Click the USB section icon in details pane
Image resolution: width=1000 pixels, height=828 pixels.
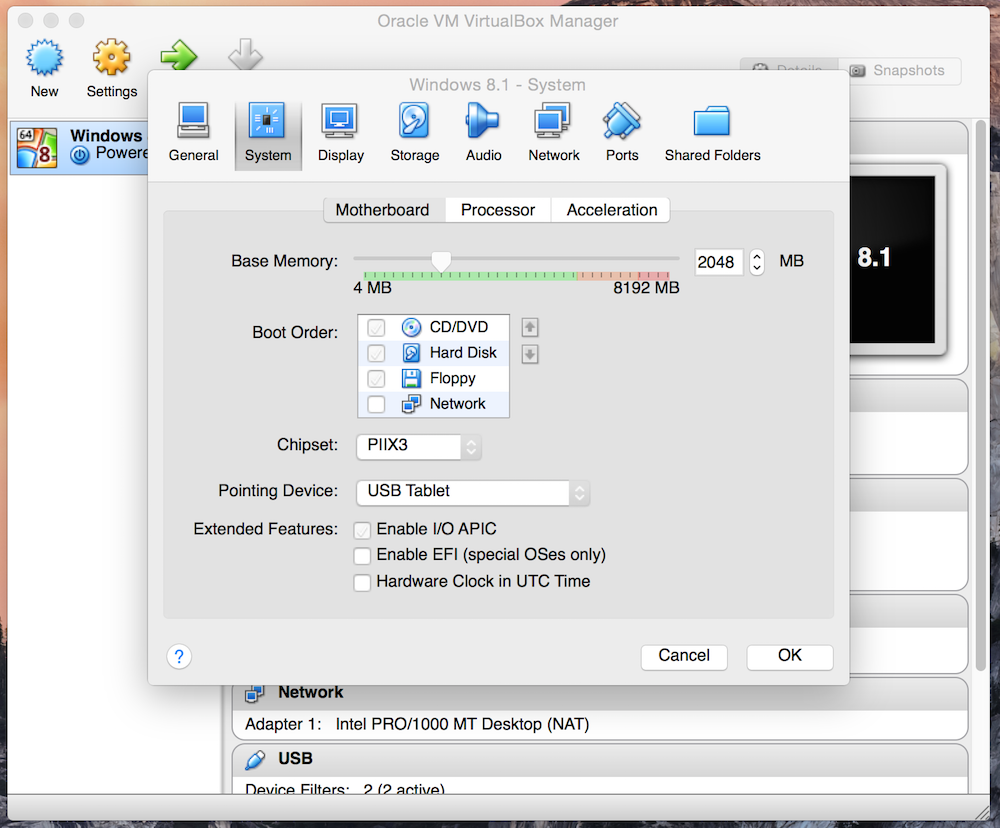point(255,759)
